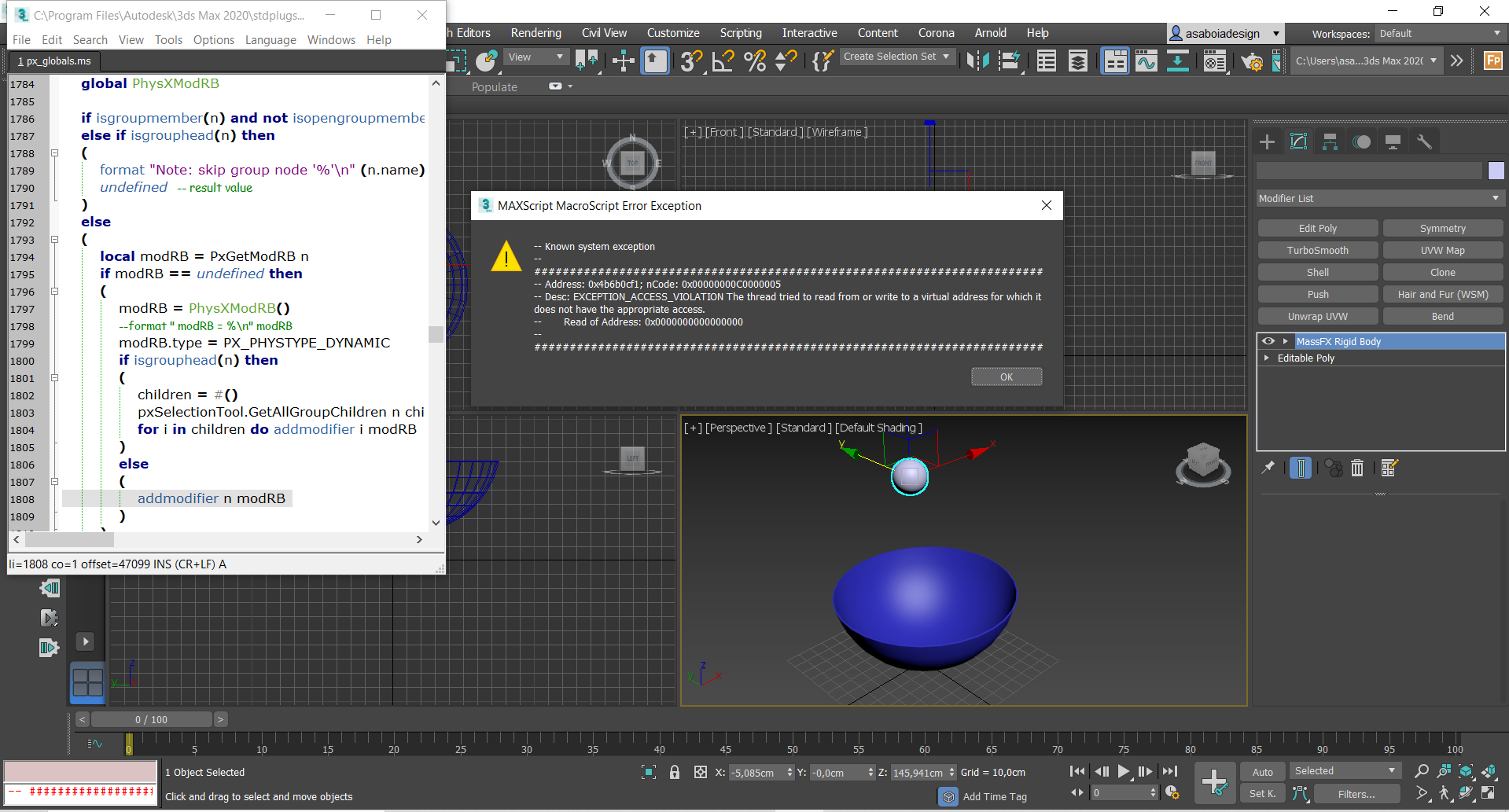The width and height of the screenshot is (1509, 812).
Task: Select the Placement tool icon
Action: pyautogui.click(x=486, y=61)
